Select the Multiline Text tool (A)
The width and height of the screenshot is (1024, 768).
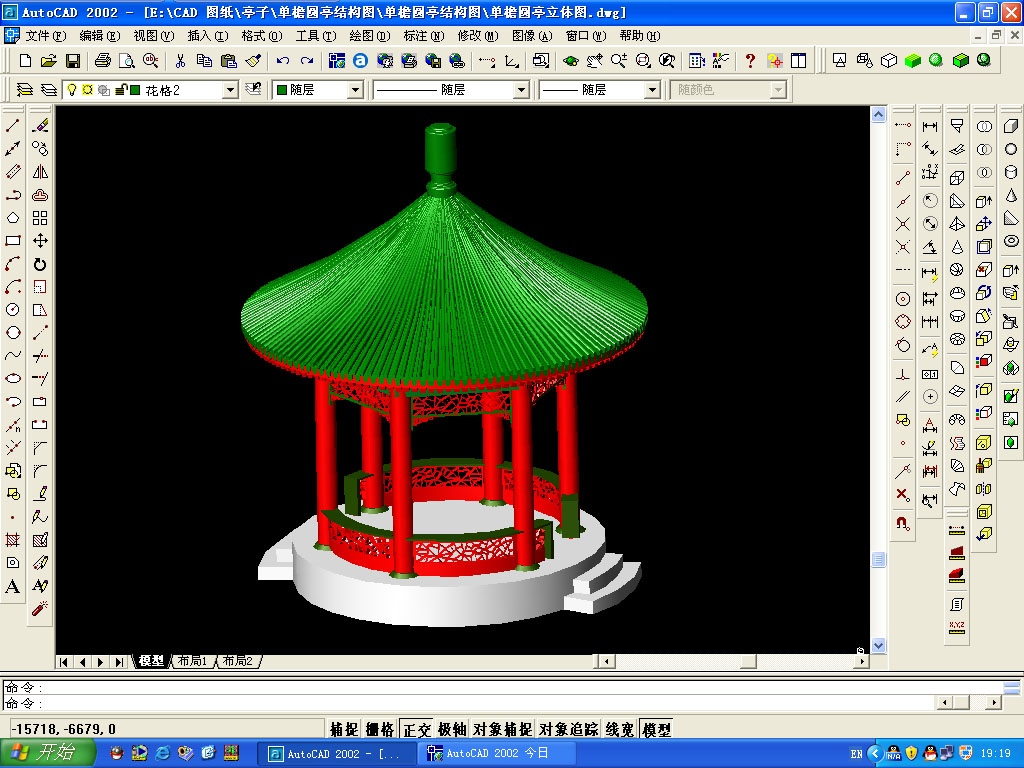(13, 586)
